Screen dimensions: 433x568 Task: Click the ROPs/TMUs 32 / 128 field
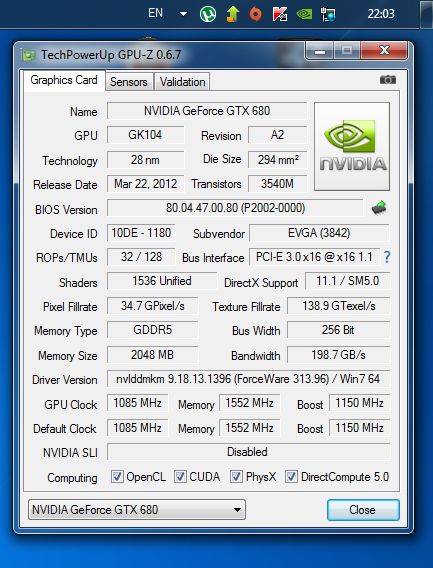tap(141, 257)
